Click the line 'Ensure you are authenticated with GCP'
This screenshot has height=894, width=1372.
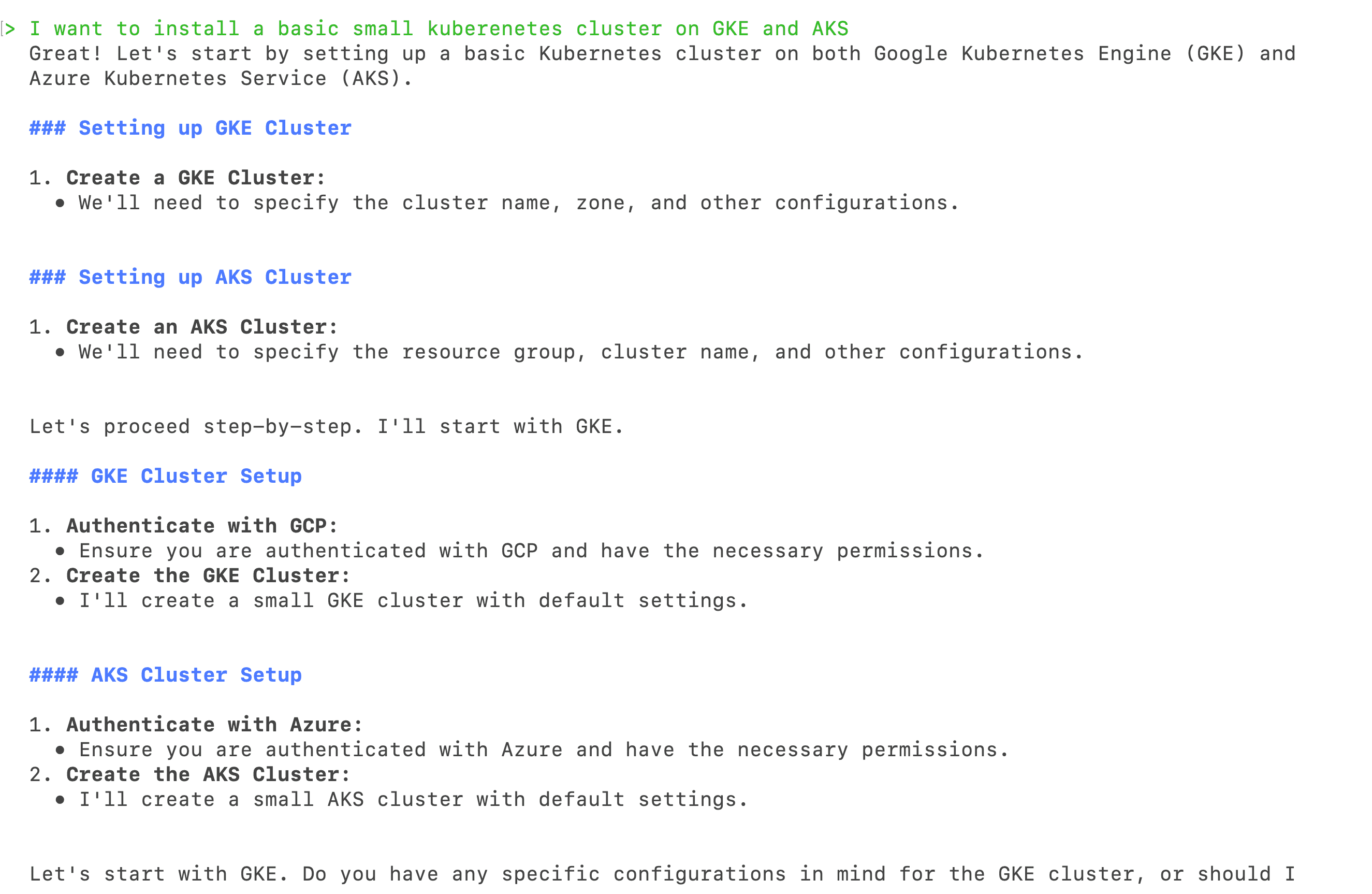coord(532,552)
